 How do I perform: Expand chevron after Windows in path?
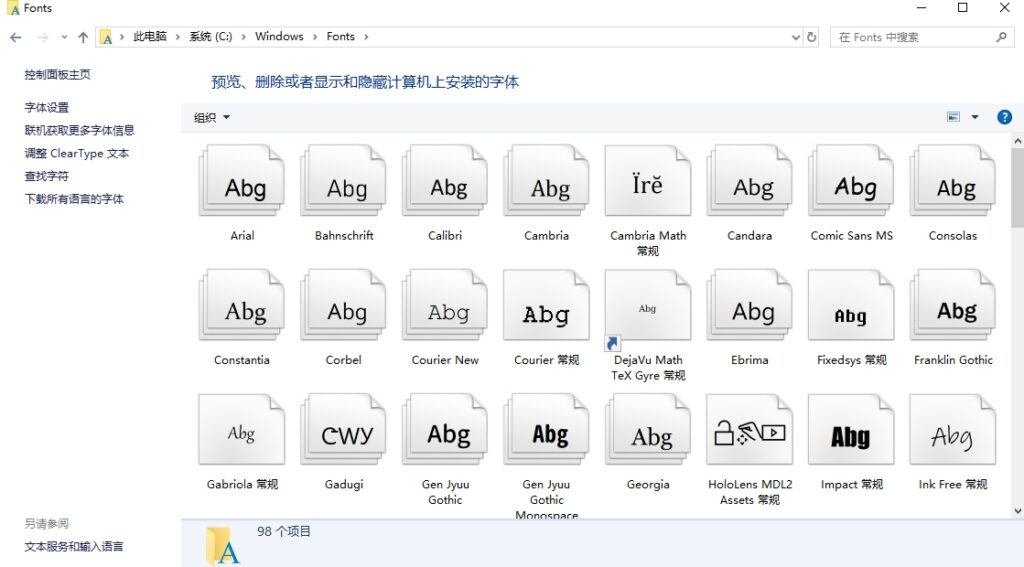pyautogui.click(x=315, y=37)
